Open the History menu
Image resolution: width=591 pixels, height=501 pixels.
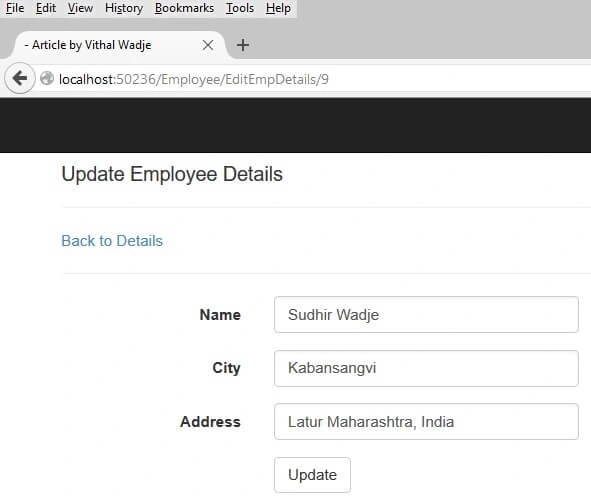(x=124, y=8)
